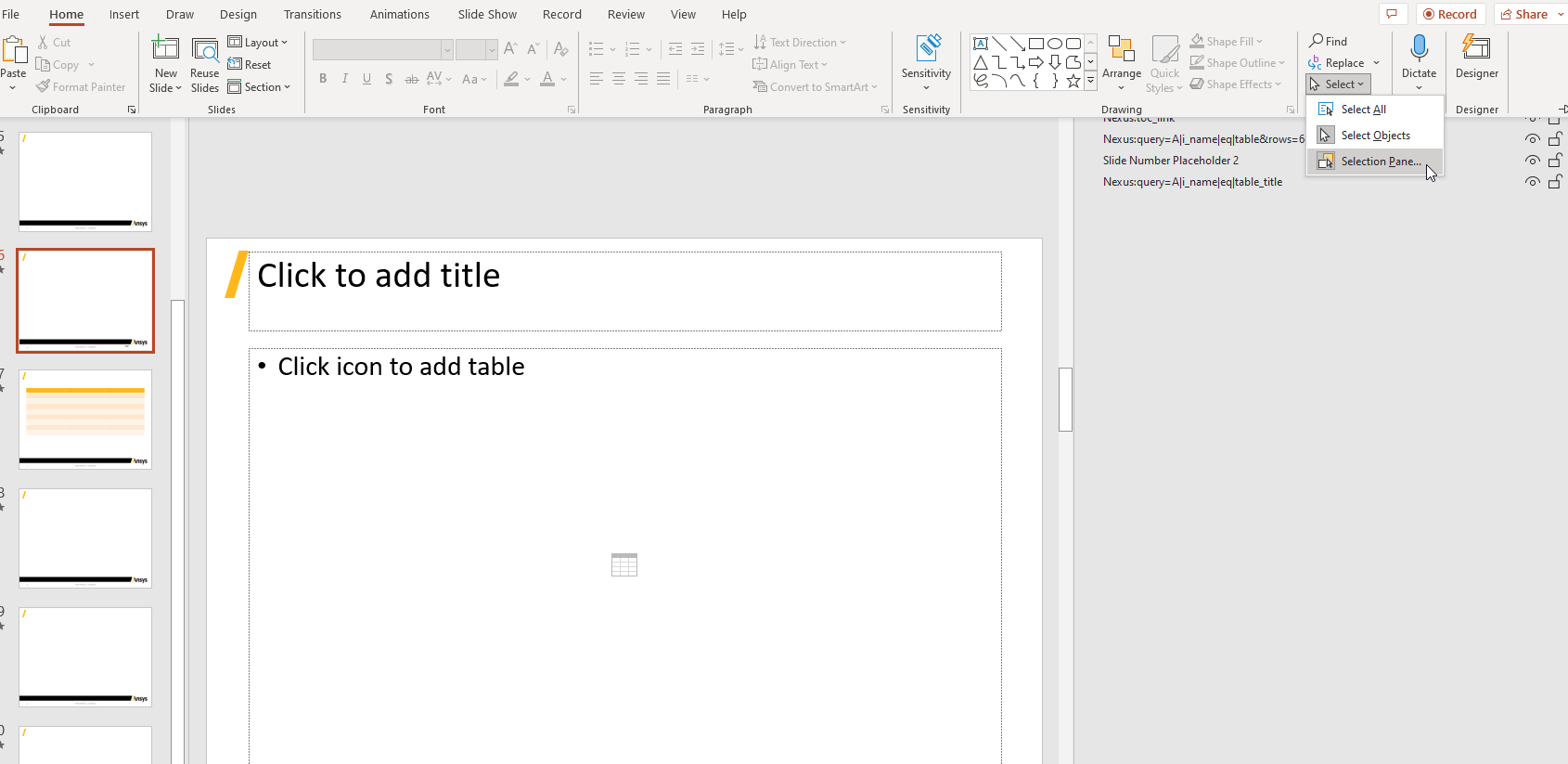Select the Scribble freeform shape
Viewport: 1568px width, 764px height.
pos(981,81)
